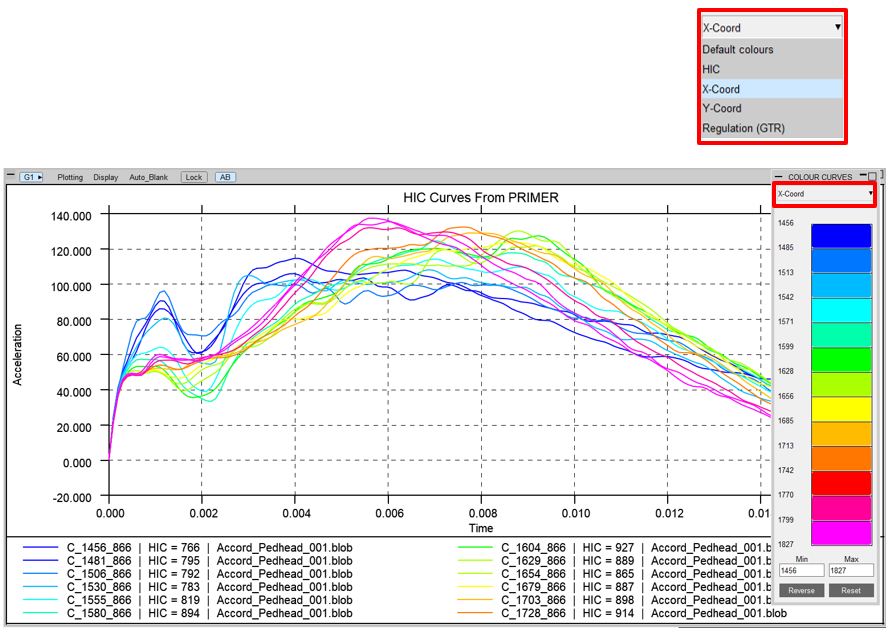The image size is (889, 637).
Task: Click the square undock icon on Colour Curves panel
Action: pyautogui.click(x=872, y=177)
